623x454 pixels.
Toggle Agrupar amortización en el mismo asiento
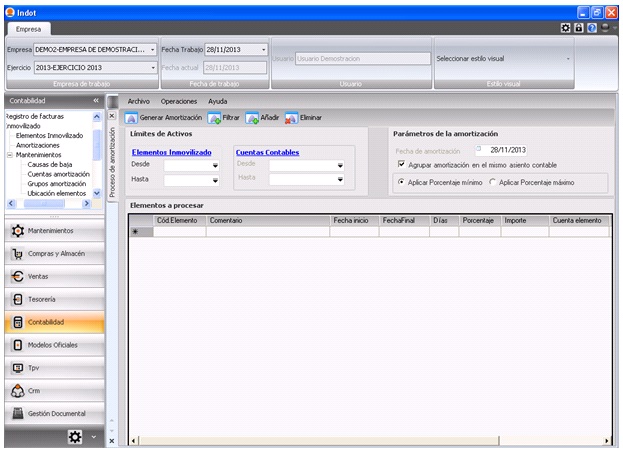point(401,164)
